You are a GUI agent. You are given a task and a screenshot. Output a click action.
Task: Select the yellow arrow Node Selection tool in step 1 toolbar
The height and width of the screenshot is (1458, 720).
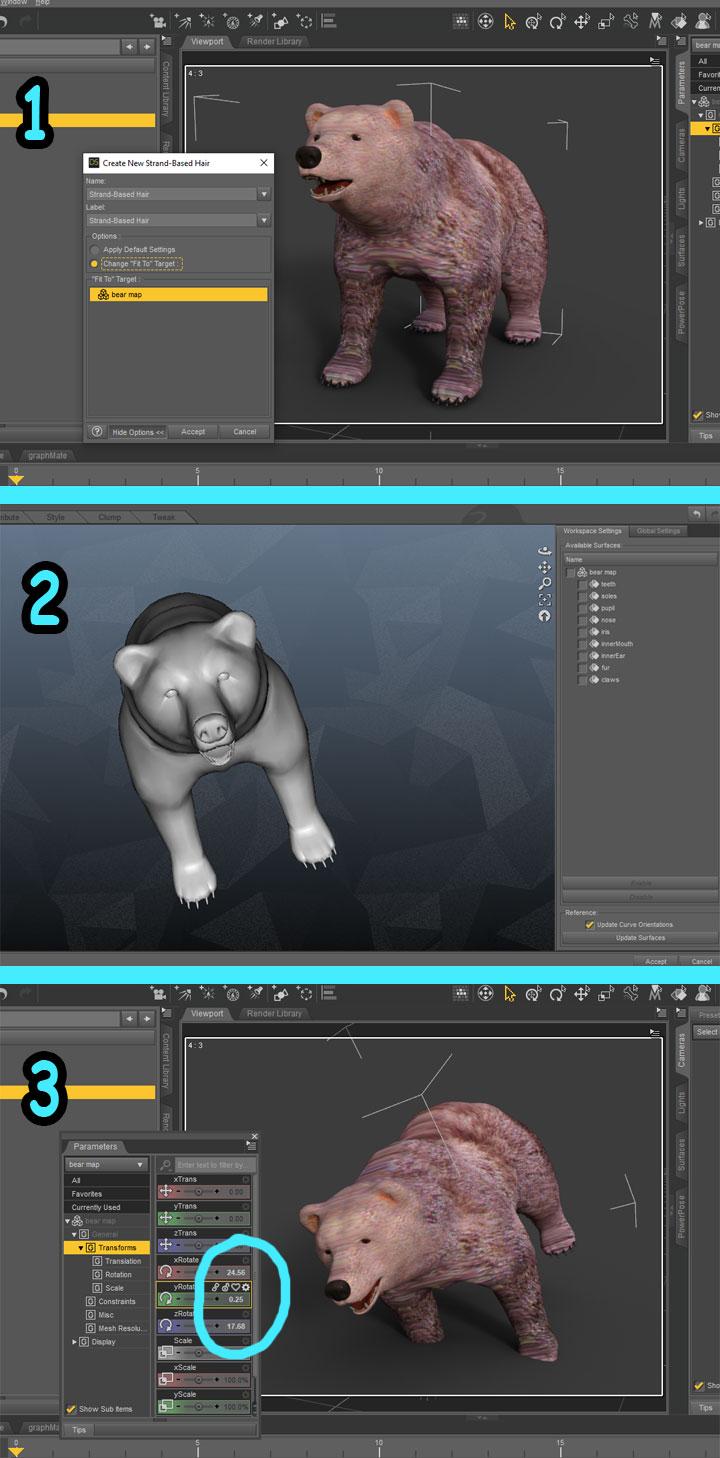coord(510,20)
